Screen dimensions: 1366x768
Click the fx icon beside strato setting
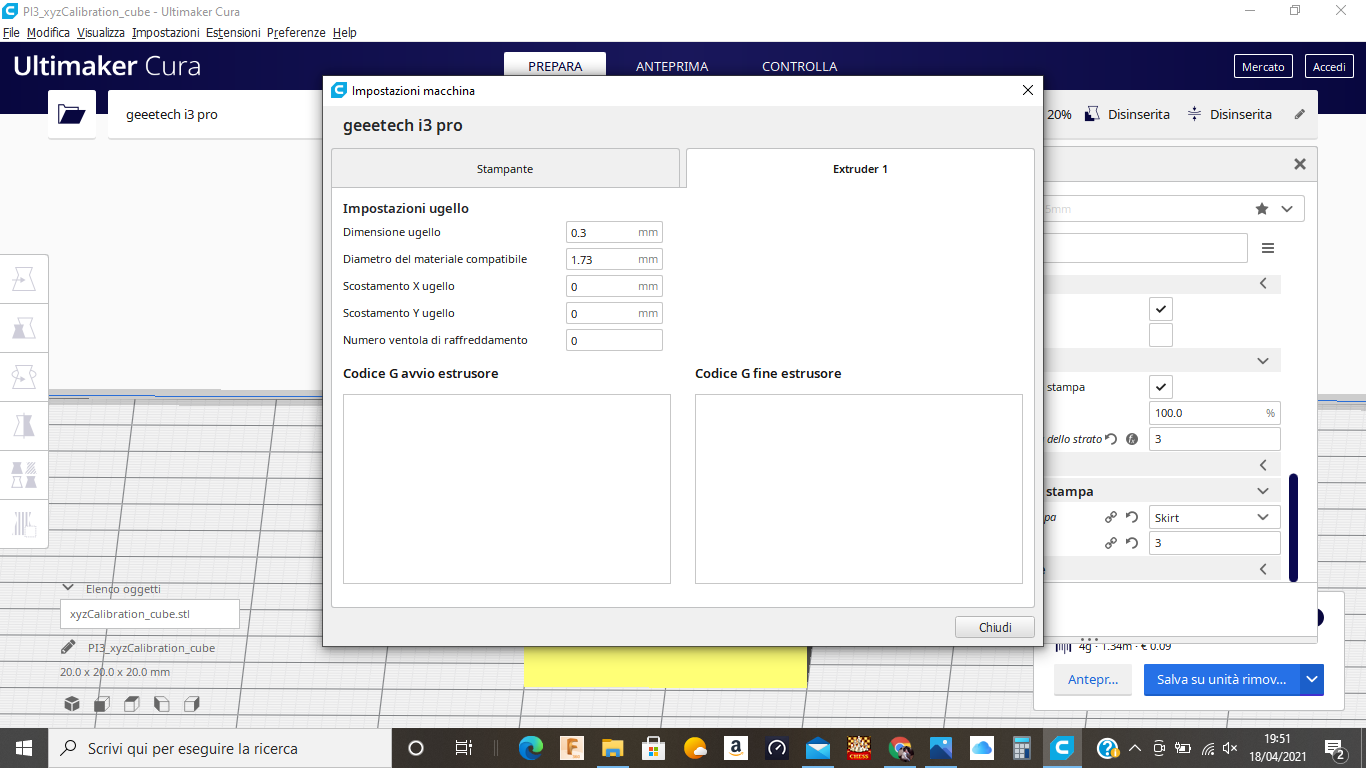1132,439
